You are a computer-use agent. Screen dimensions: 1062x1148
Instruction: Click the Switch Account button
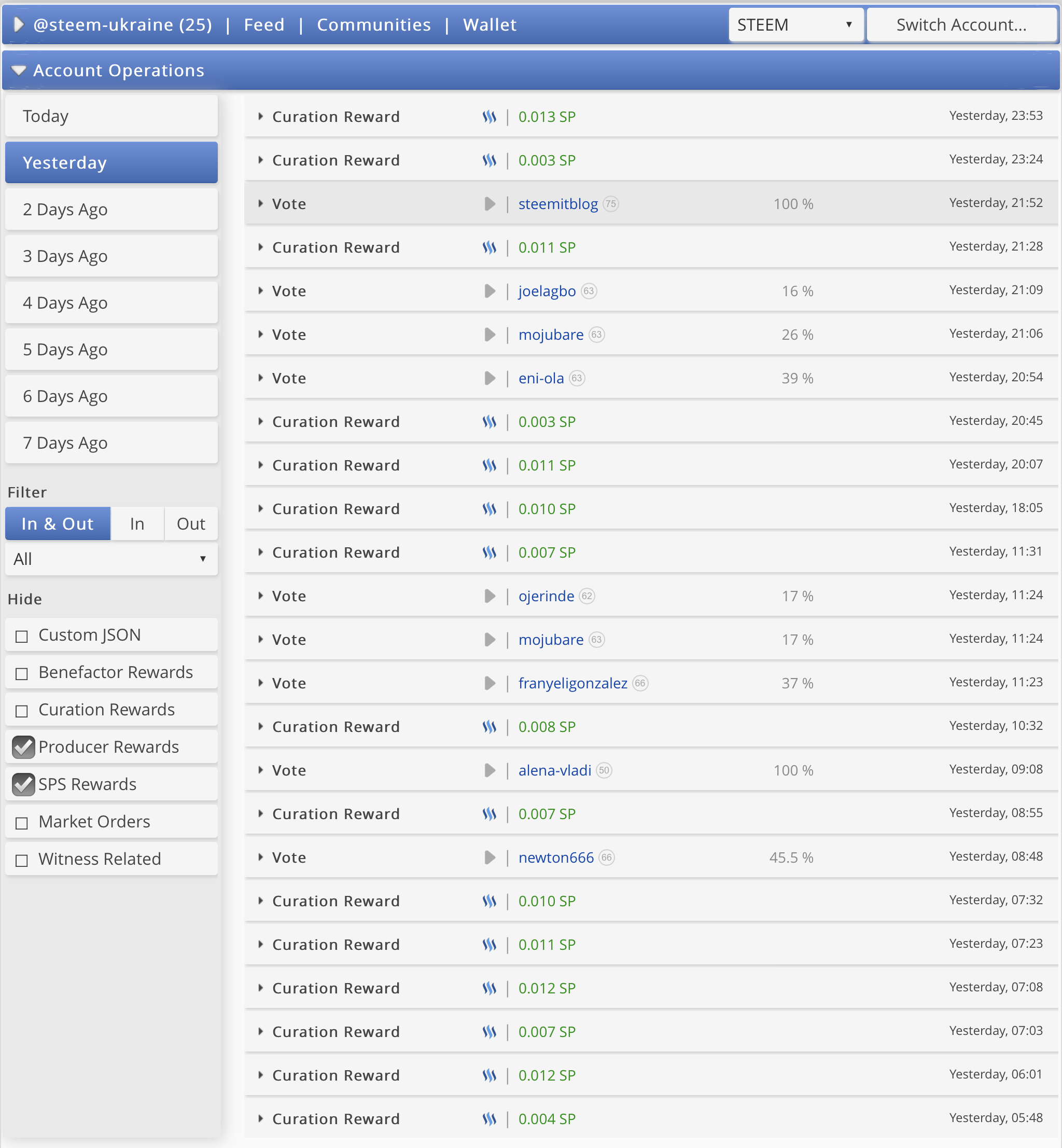pos(961,25)
